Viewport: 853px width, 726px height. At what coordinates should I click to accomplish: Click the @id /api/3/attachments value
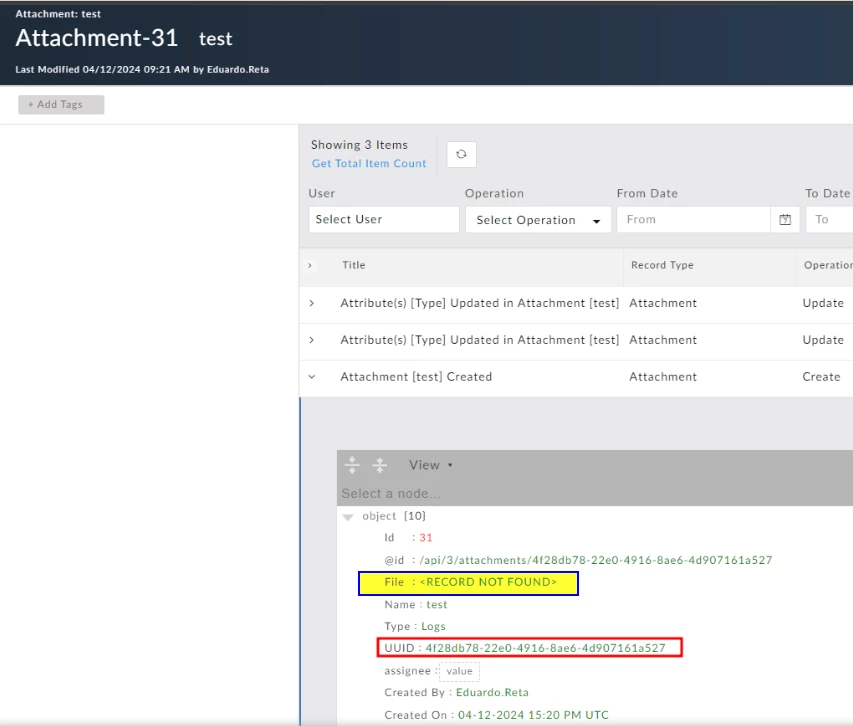click(x=596, y=560)
